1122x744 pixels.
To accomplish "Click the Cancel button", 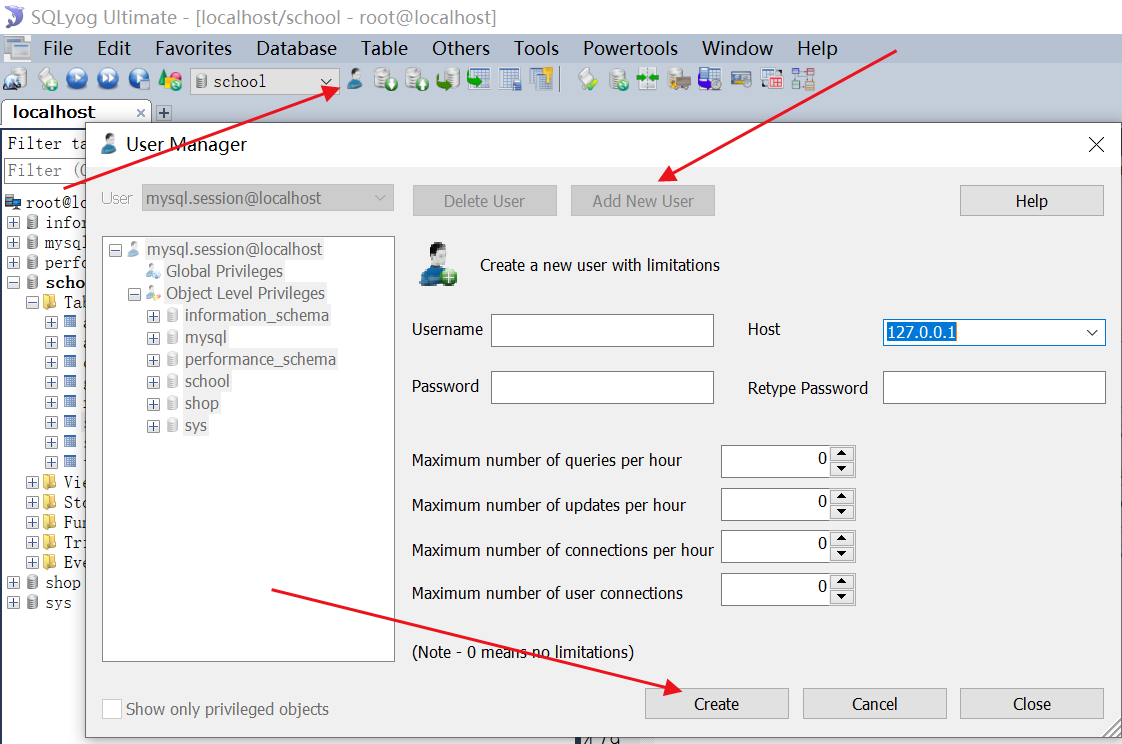I will 874,704.
